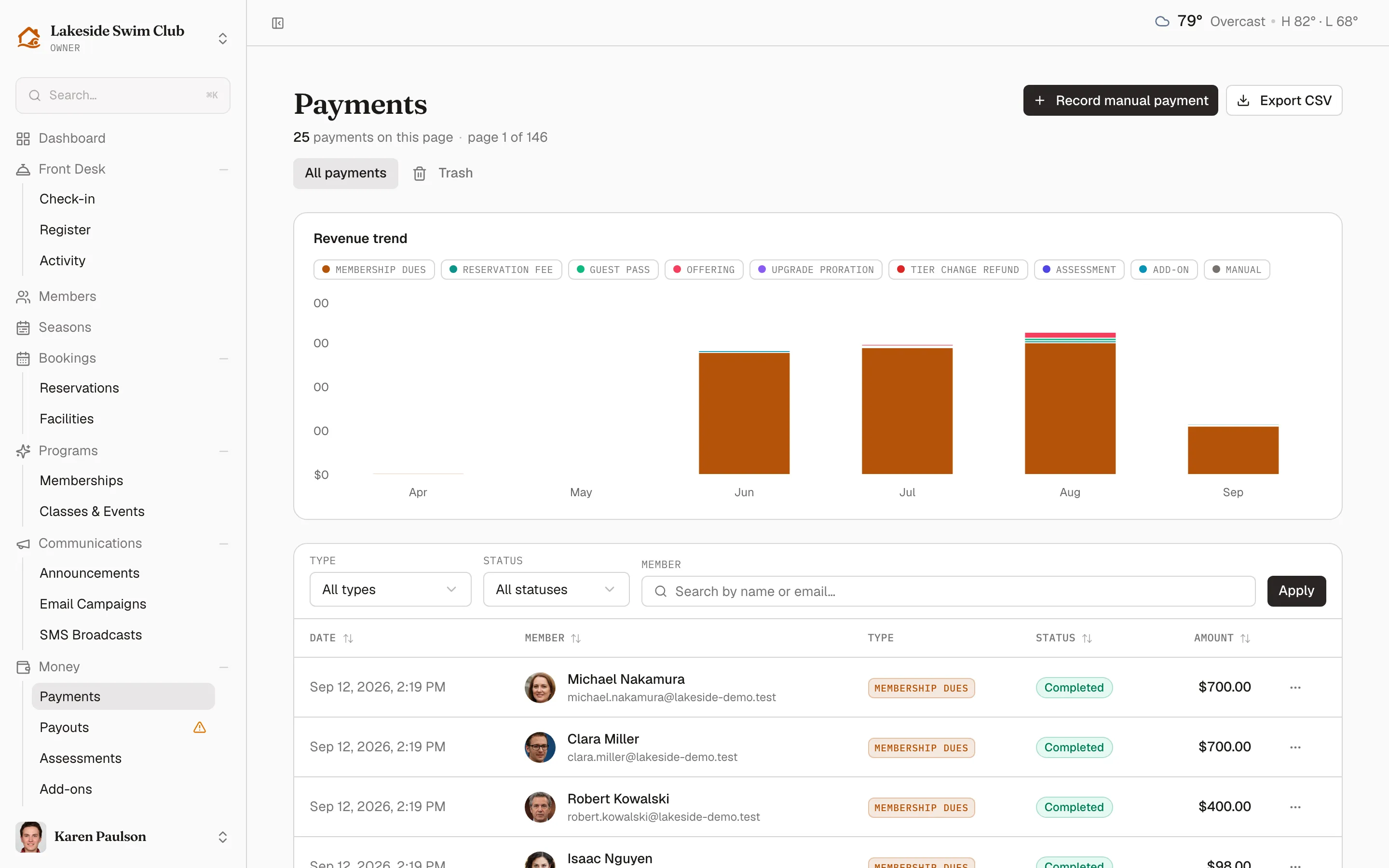The width and height of the screenshot is (1389, 868).
Task: Collapse the Bookings section
Action: tap(224, 358)
